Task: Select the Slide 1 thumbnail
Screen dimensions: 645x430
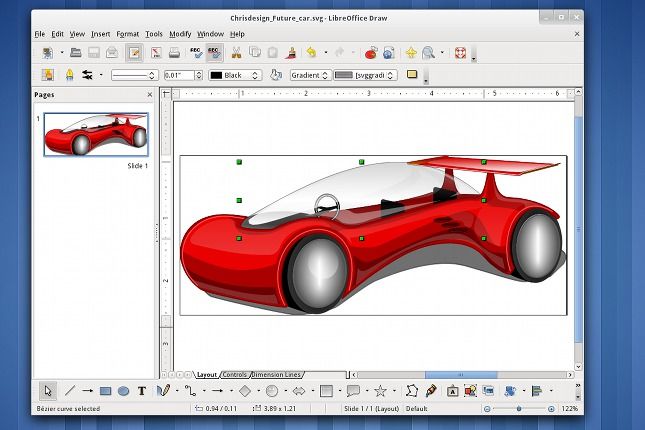Action: [x=96, y=135]
